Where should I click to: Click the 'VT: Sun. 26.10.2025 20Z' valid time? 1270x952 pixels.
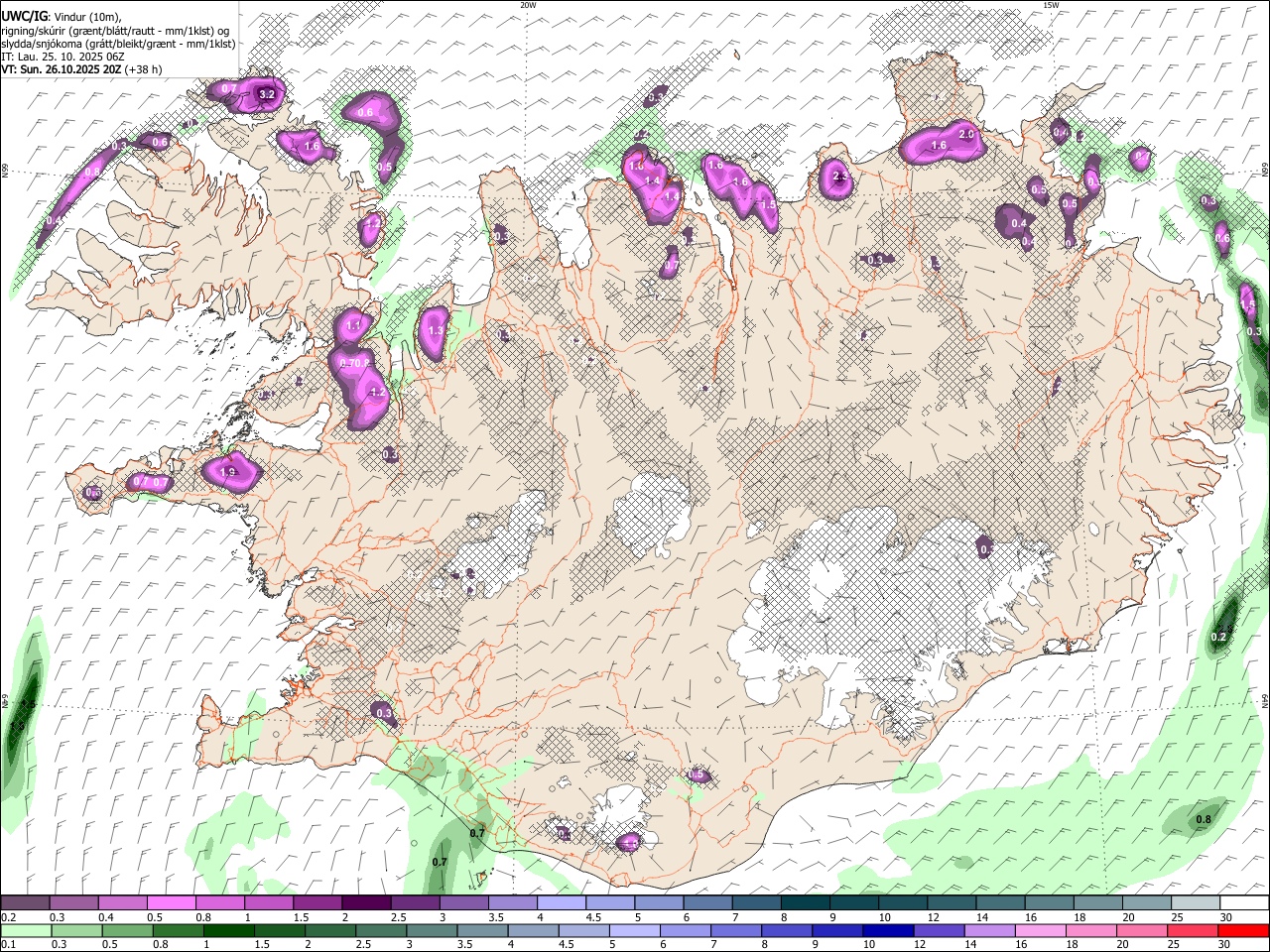tap(62, 69)
